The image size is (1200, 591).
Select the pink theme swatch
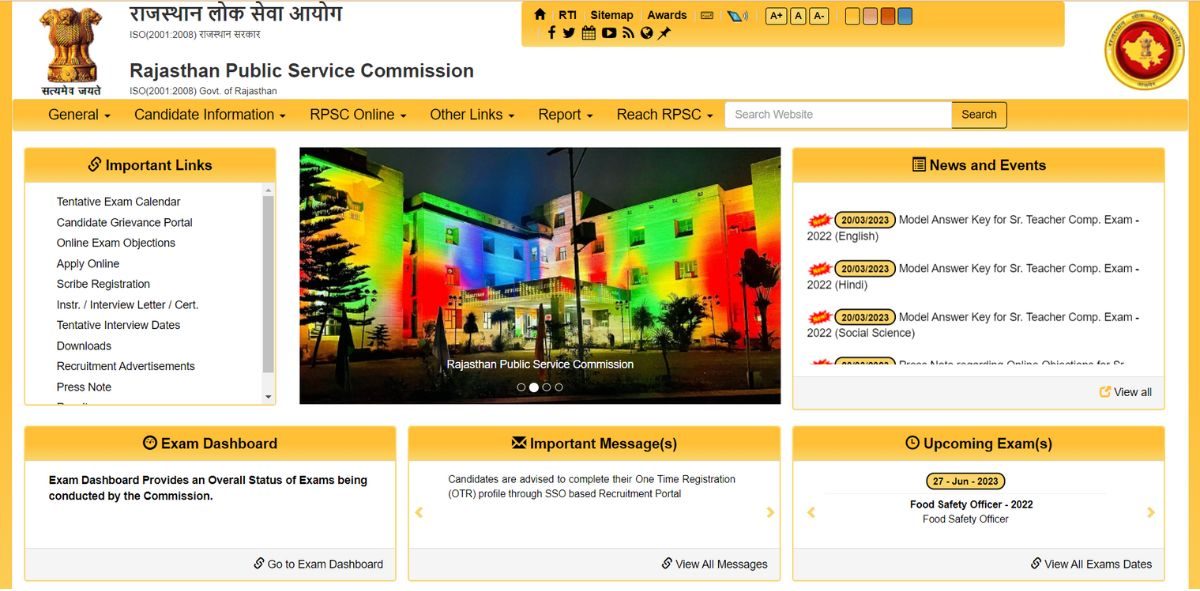click(870, 16)
